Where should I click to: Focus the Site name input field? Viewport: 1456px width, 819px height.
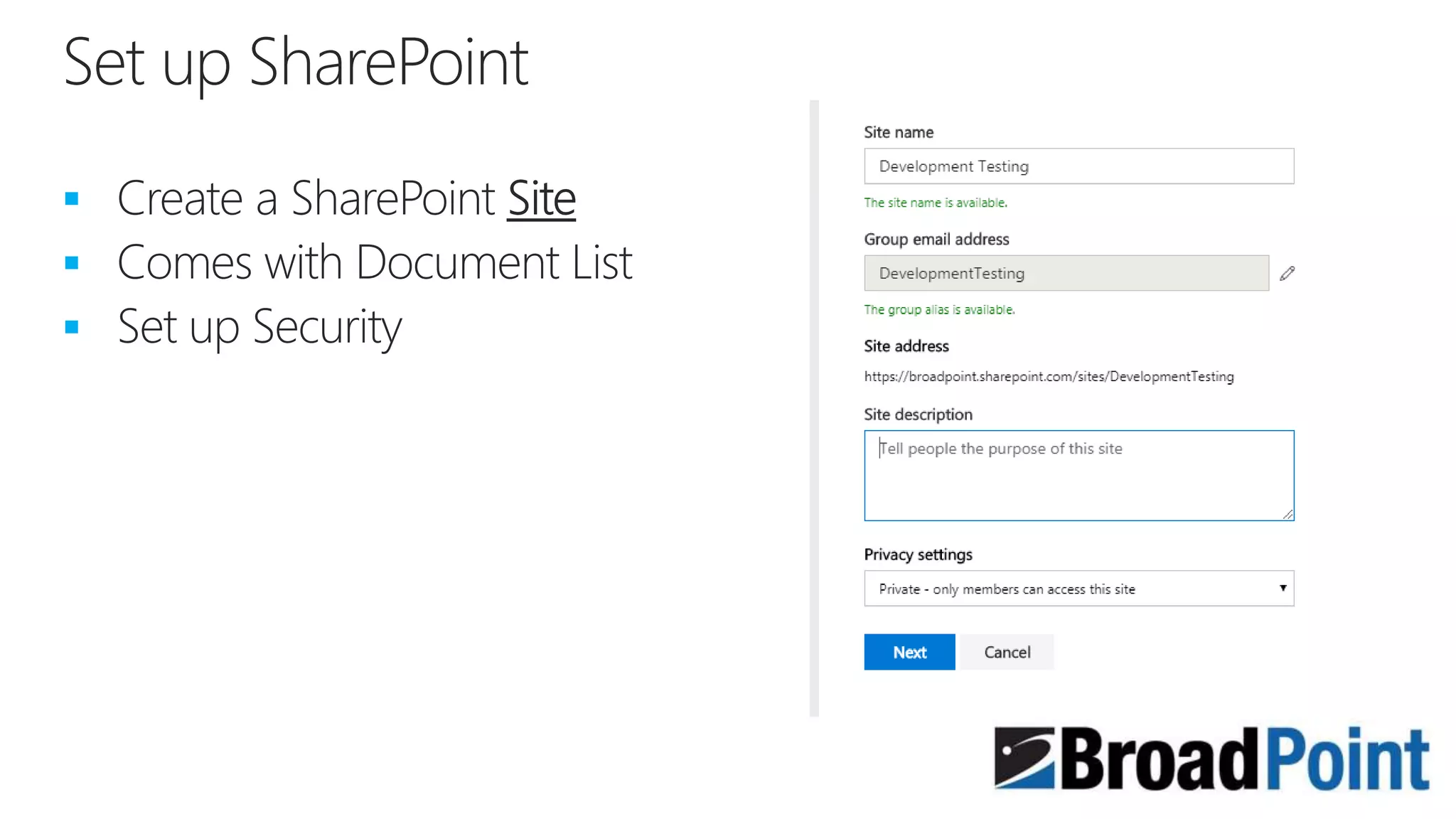click(1078, 166)
